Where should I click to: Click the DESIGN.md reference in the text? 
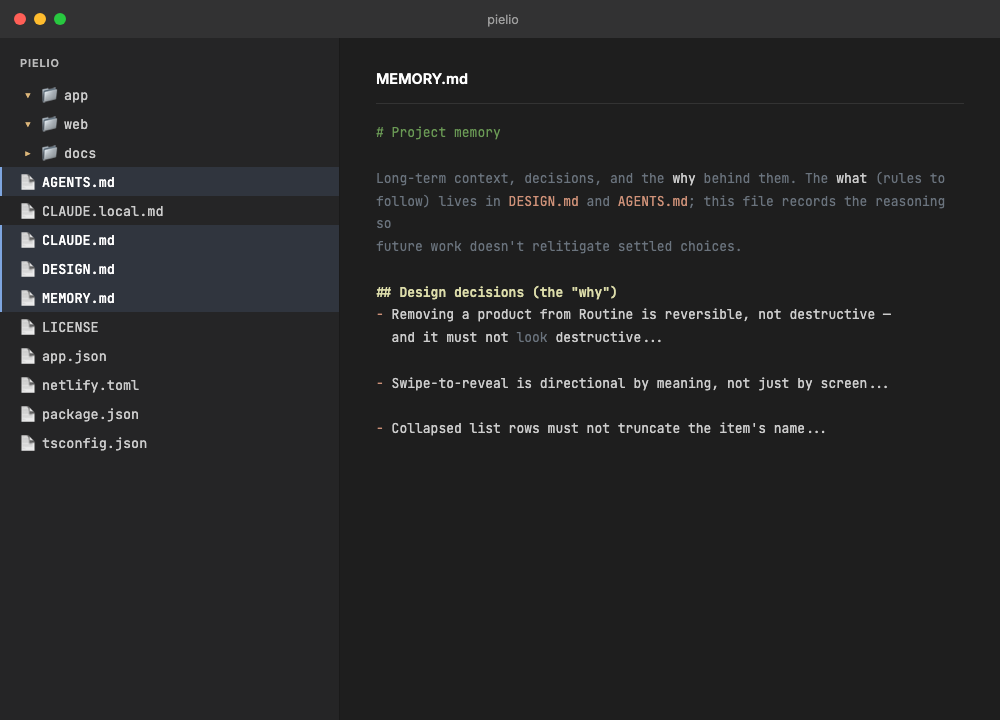click(543, 202)
